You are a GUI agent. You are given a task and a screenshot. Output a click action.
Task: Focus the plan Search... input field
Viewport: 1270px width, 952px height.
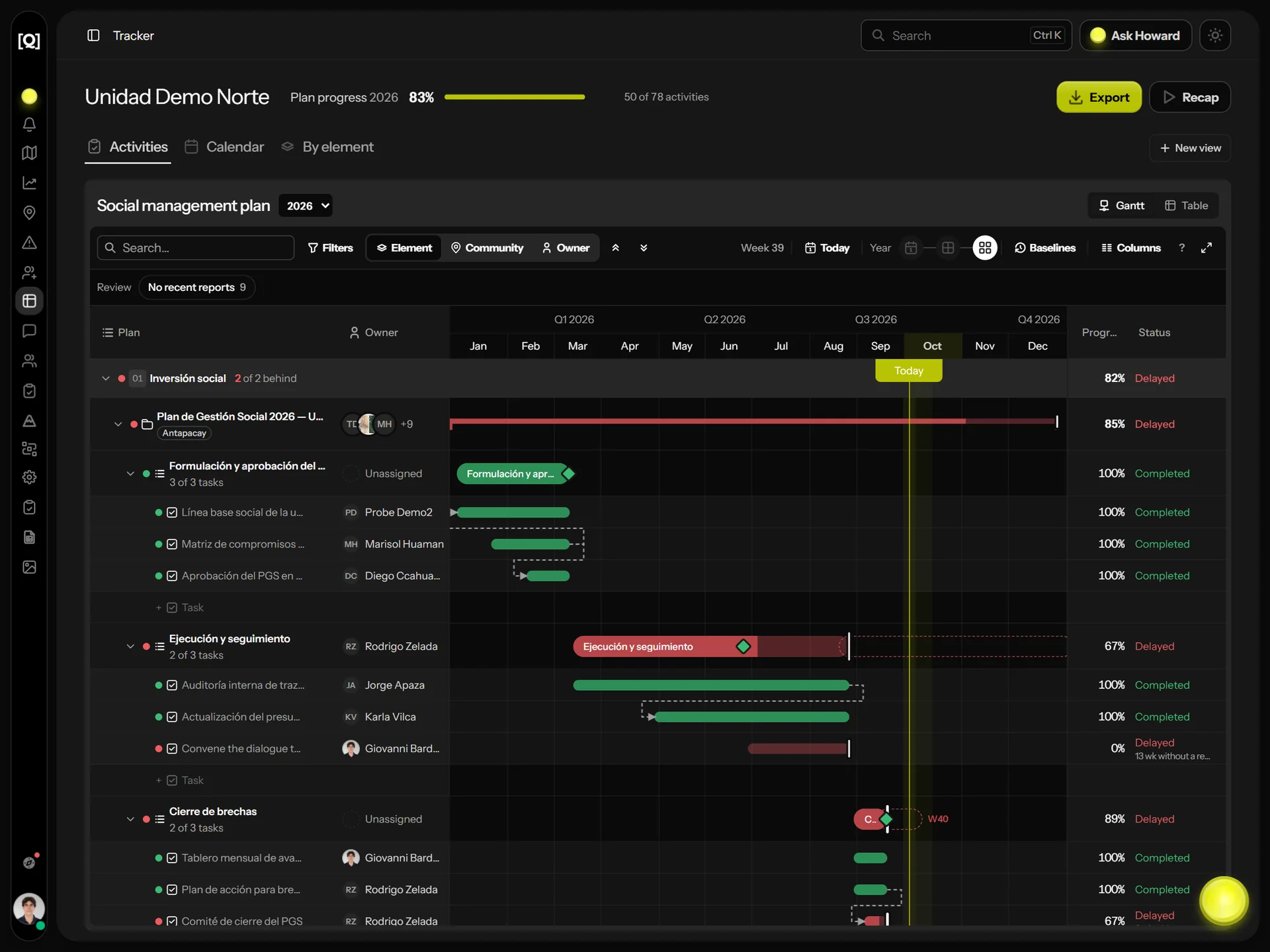[x=196, y=248]
